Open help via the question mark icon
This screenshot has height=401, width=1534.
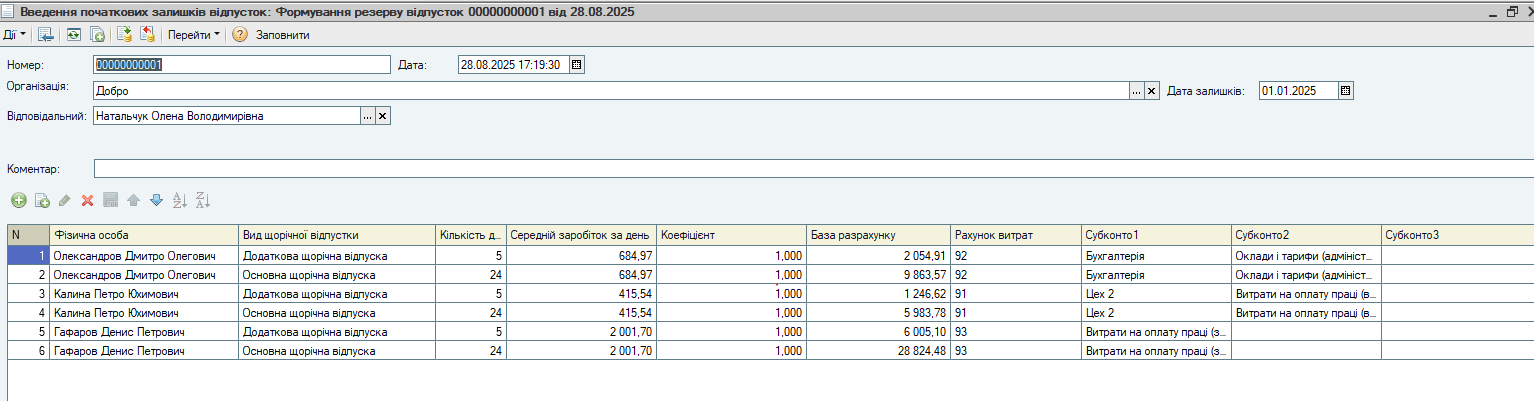[x=240, y=34]
